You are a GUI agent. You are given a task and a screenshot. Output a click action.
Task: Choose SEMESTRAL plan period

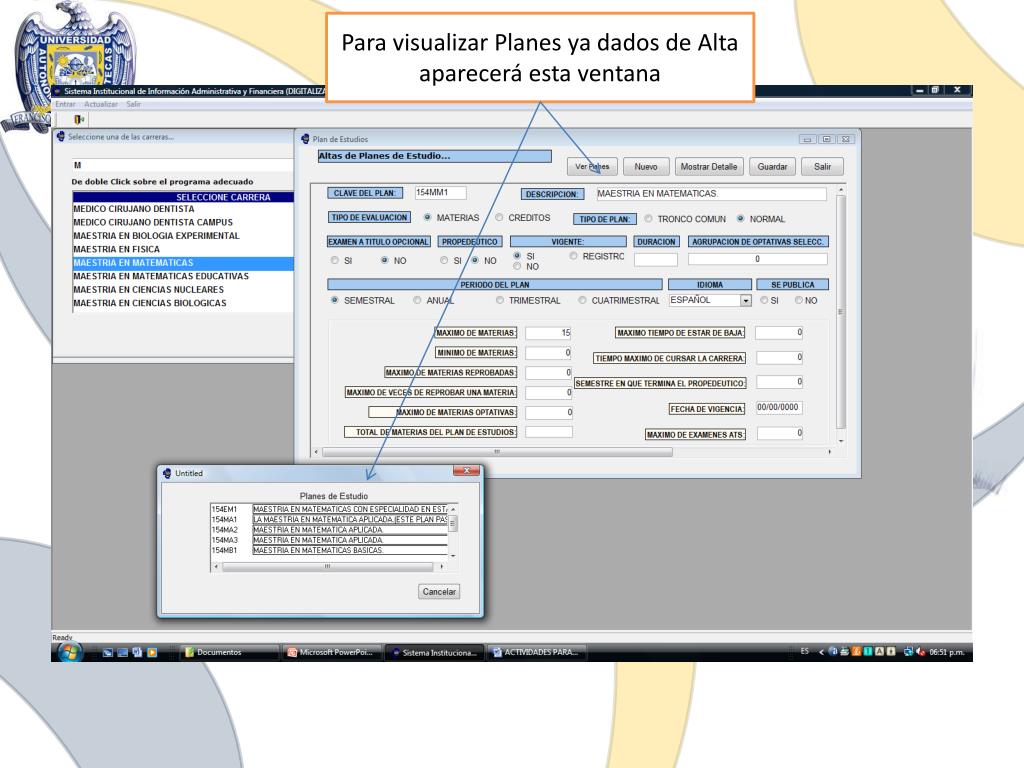click(334, 300)
